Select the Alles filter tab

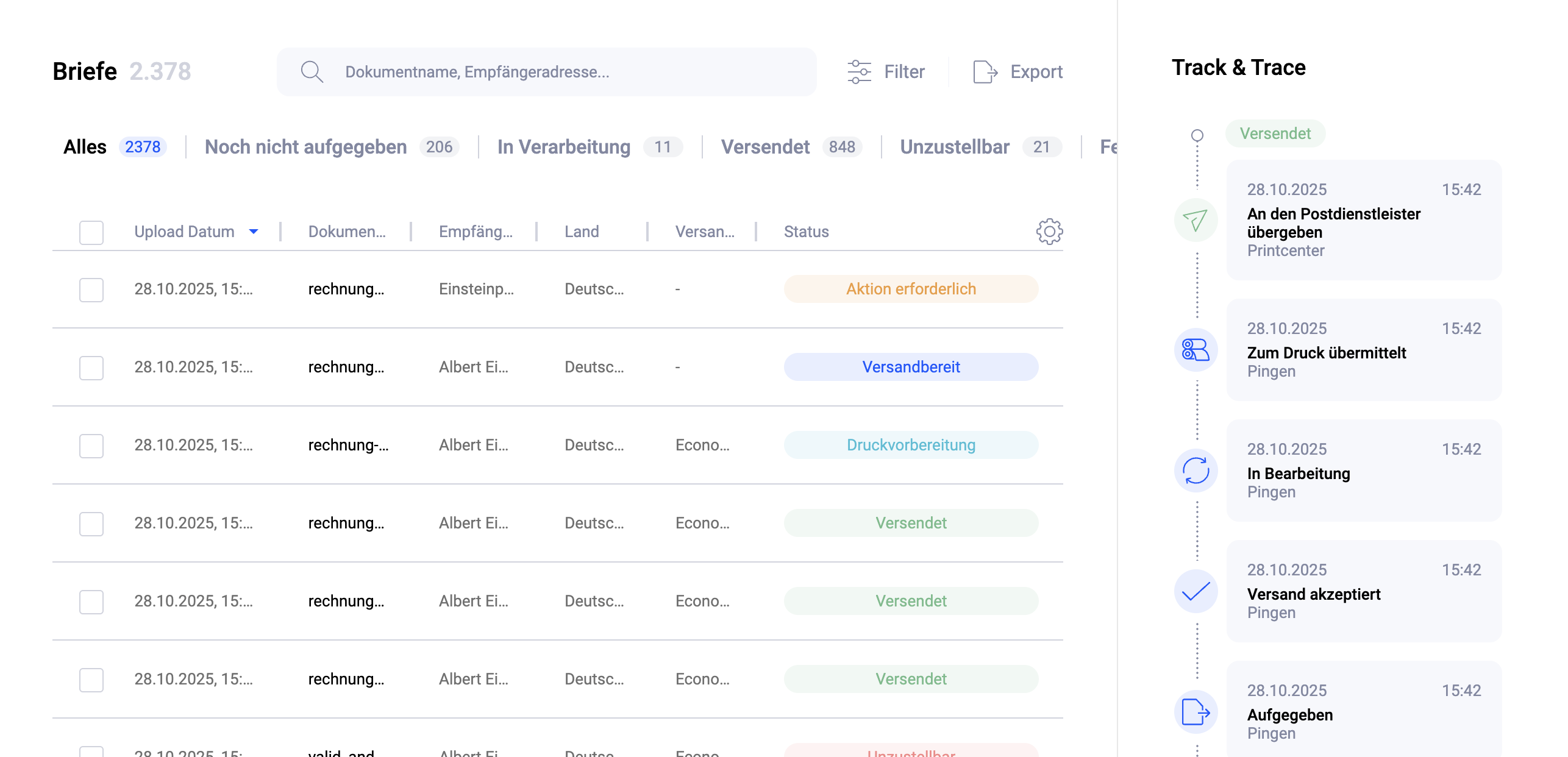tap(85, 146)
